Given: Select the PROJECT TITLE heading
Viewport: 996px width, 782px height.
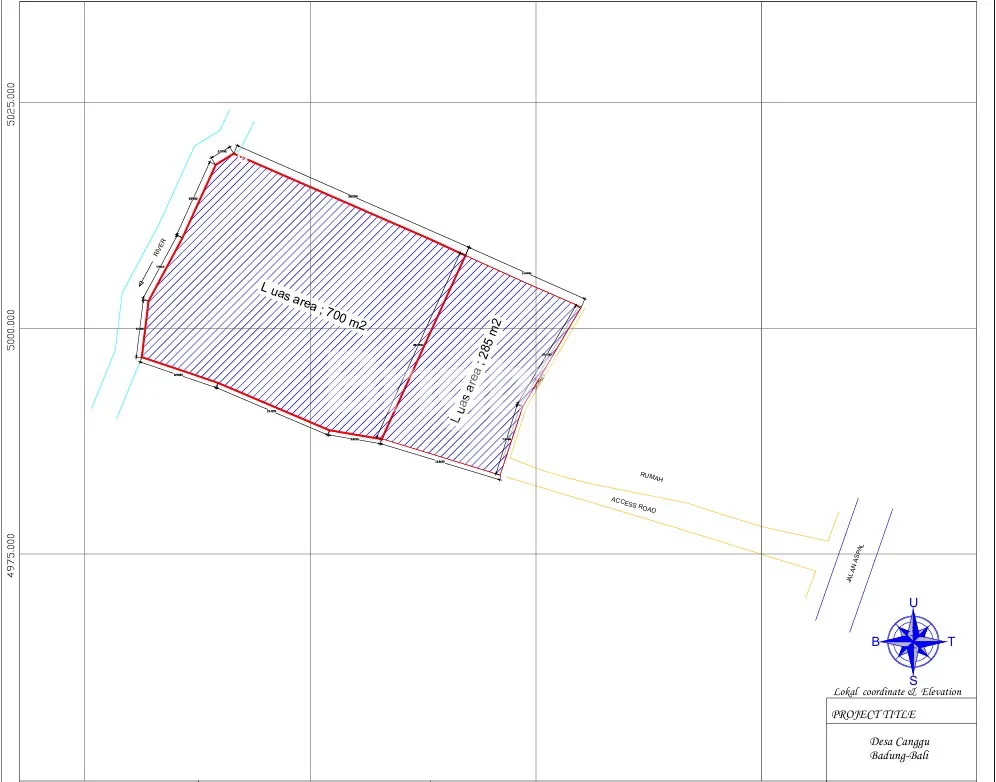Looking at the screenshot, I should click(874, 714).
